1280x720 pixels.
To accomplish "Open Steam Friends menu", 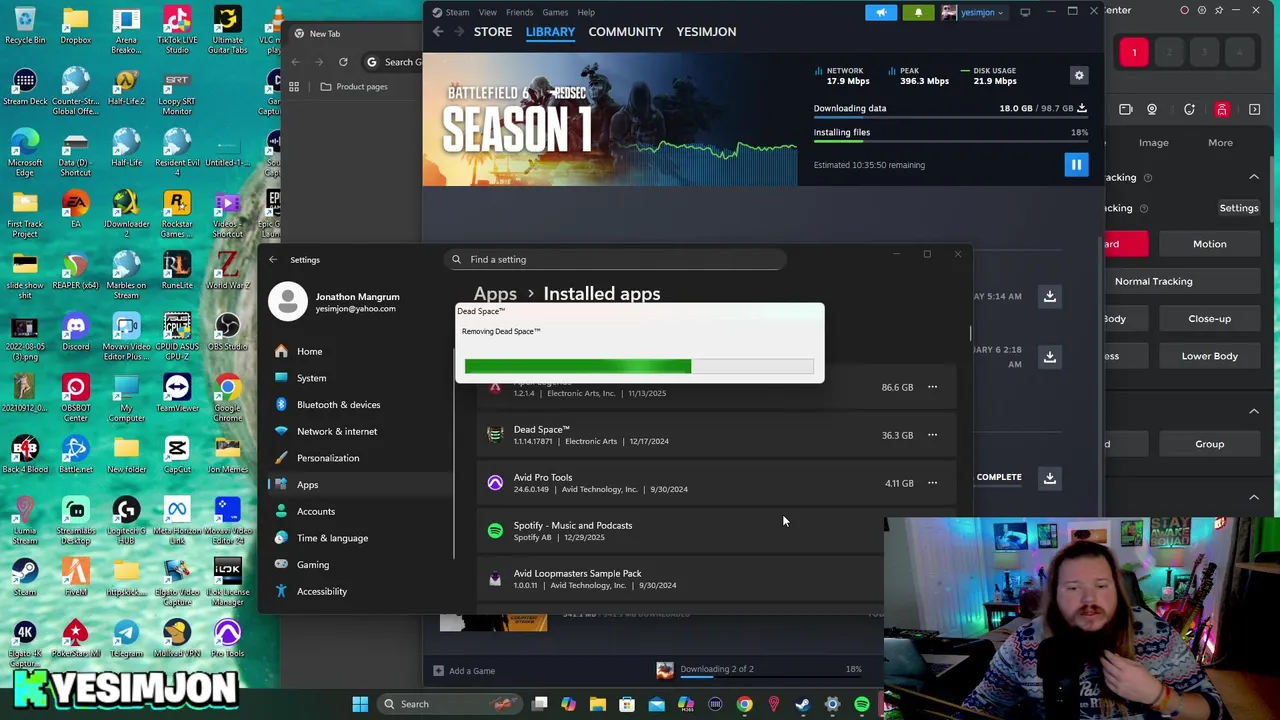I will click(x=519, y=12).
